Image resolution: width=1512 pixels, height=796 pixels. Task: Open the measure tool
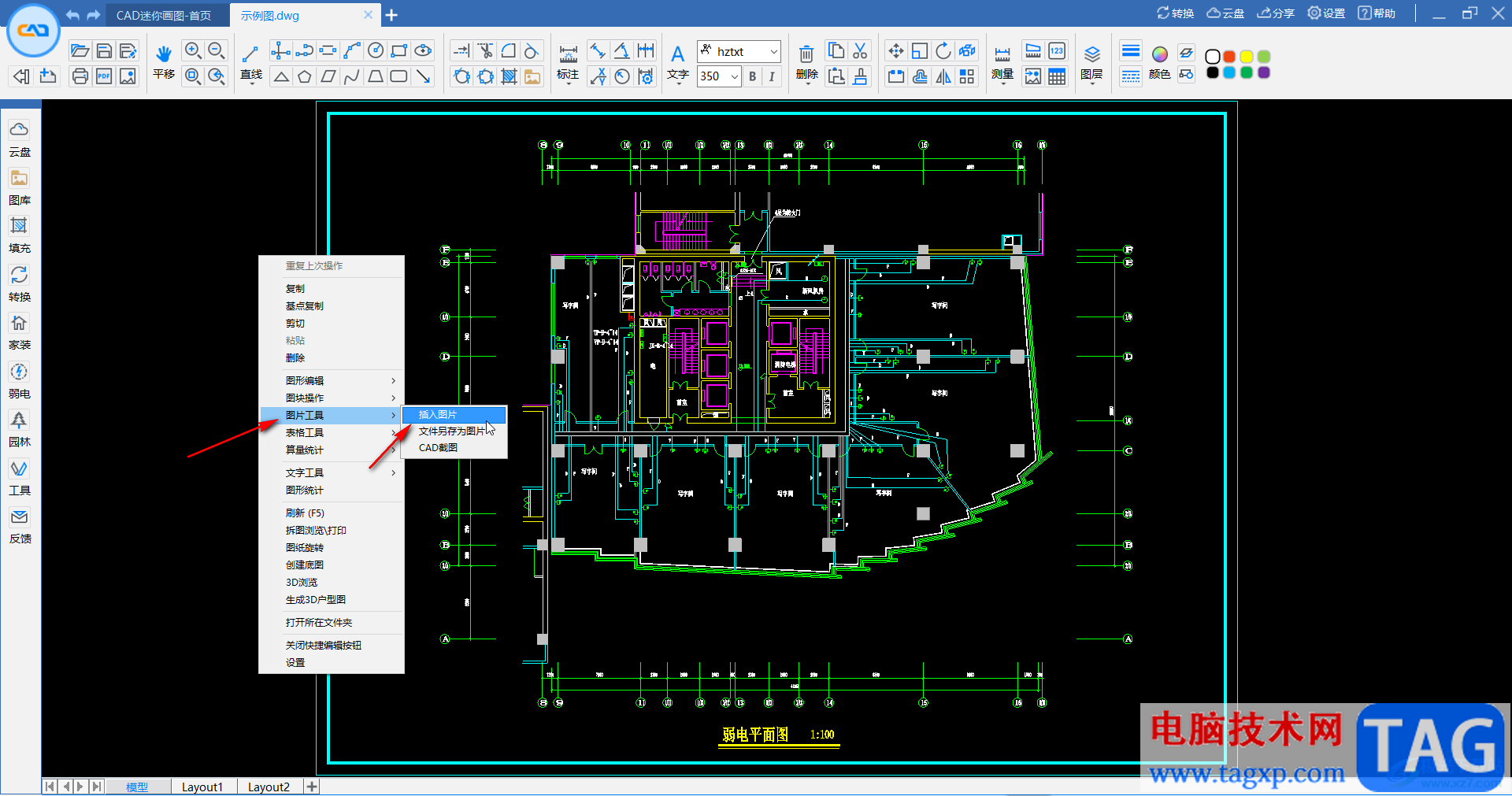click(1002, 62)
